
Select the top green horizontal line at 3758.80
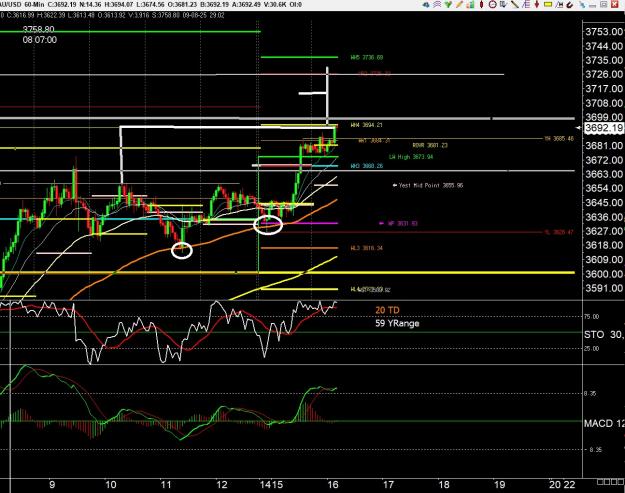130,31
